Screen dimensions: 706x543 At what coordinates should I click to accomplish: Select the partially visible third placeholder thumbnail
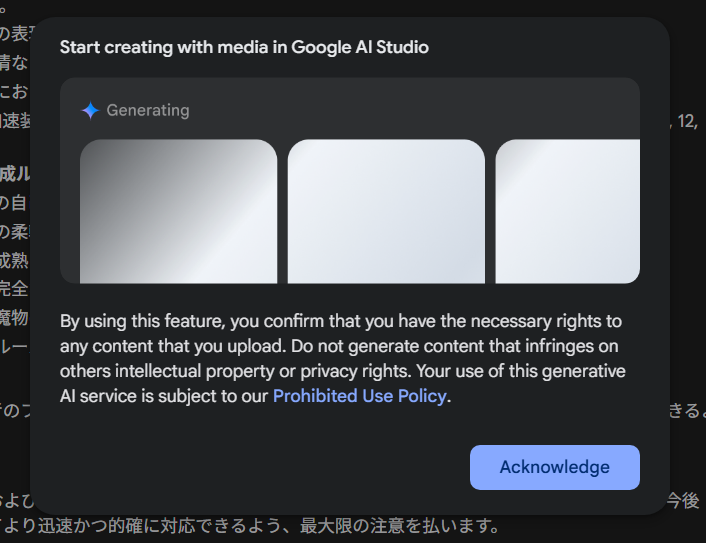tap(567, 211)
